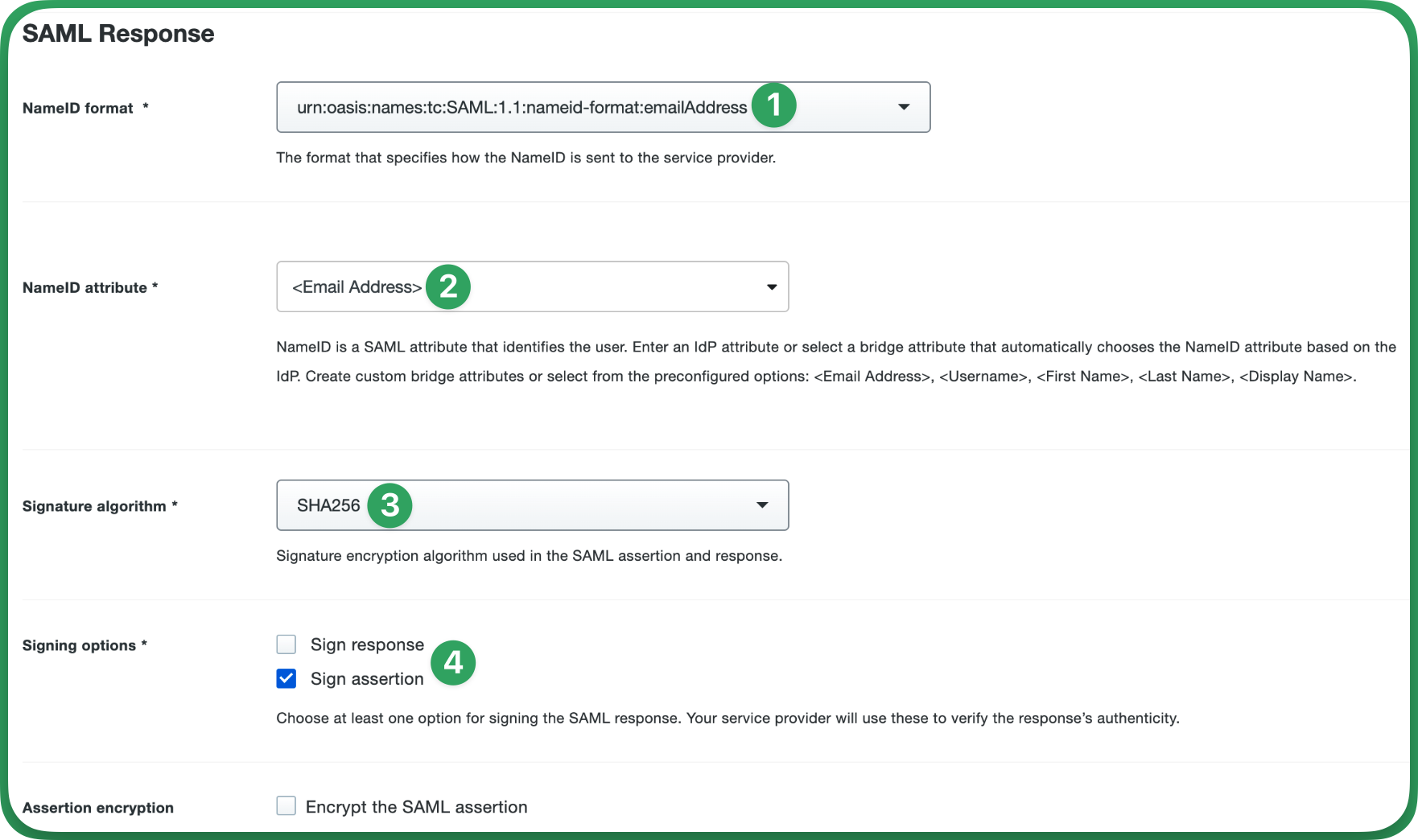Open the NameID attribute dropdown
This screenshot has height=840, width=1418.
[532, 286]
